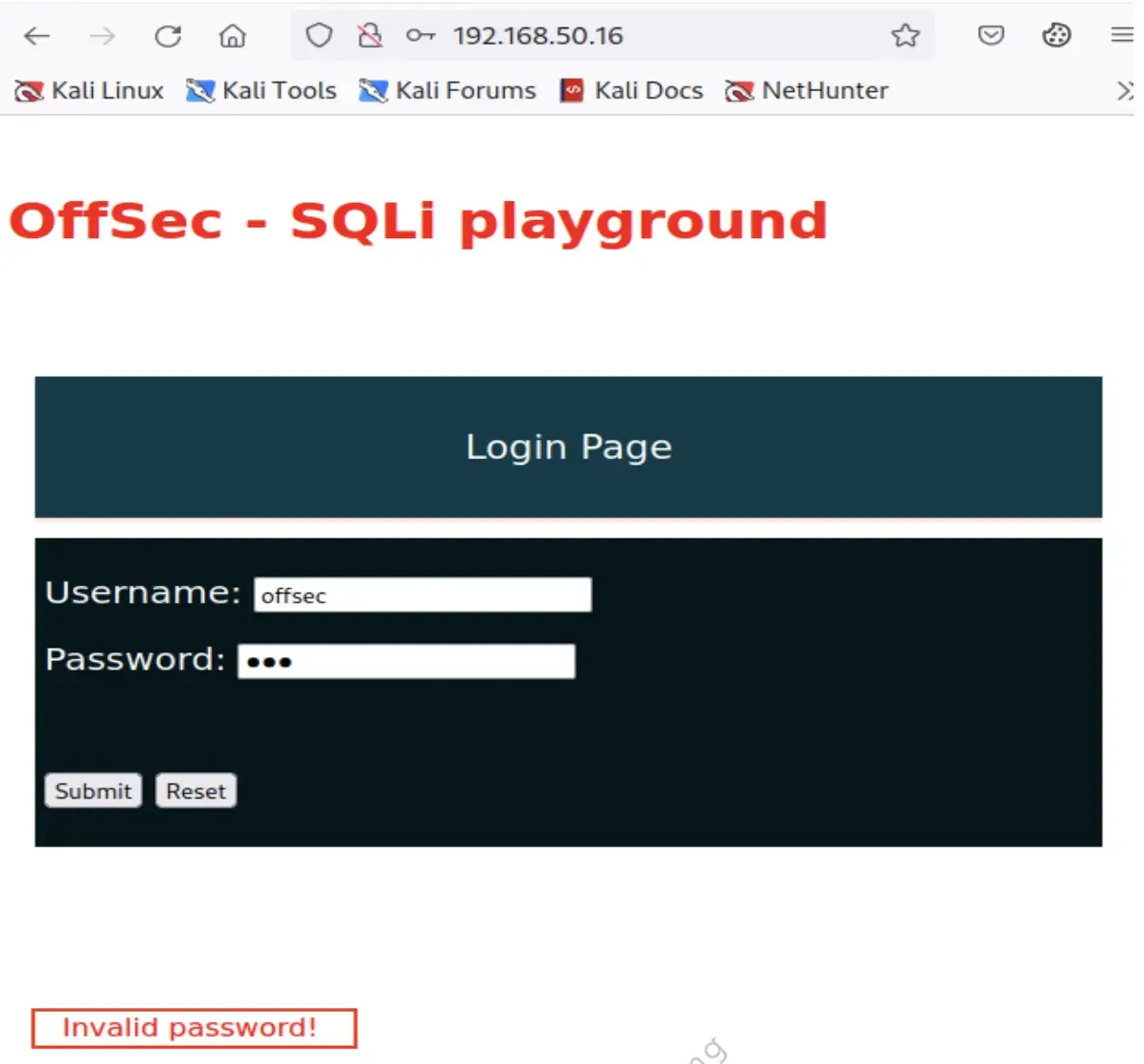This screenshot has width=1144, height=1064.
Task: Show more bookmarks with the chevron
Action: tap(1125, 91)
